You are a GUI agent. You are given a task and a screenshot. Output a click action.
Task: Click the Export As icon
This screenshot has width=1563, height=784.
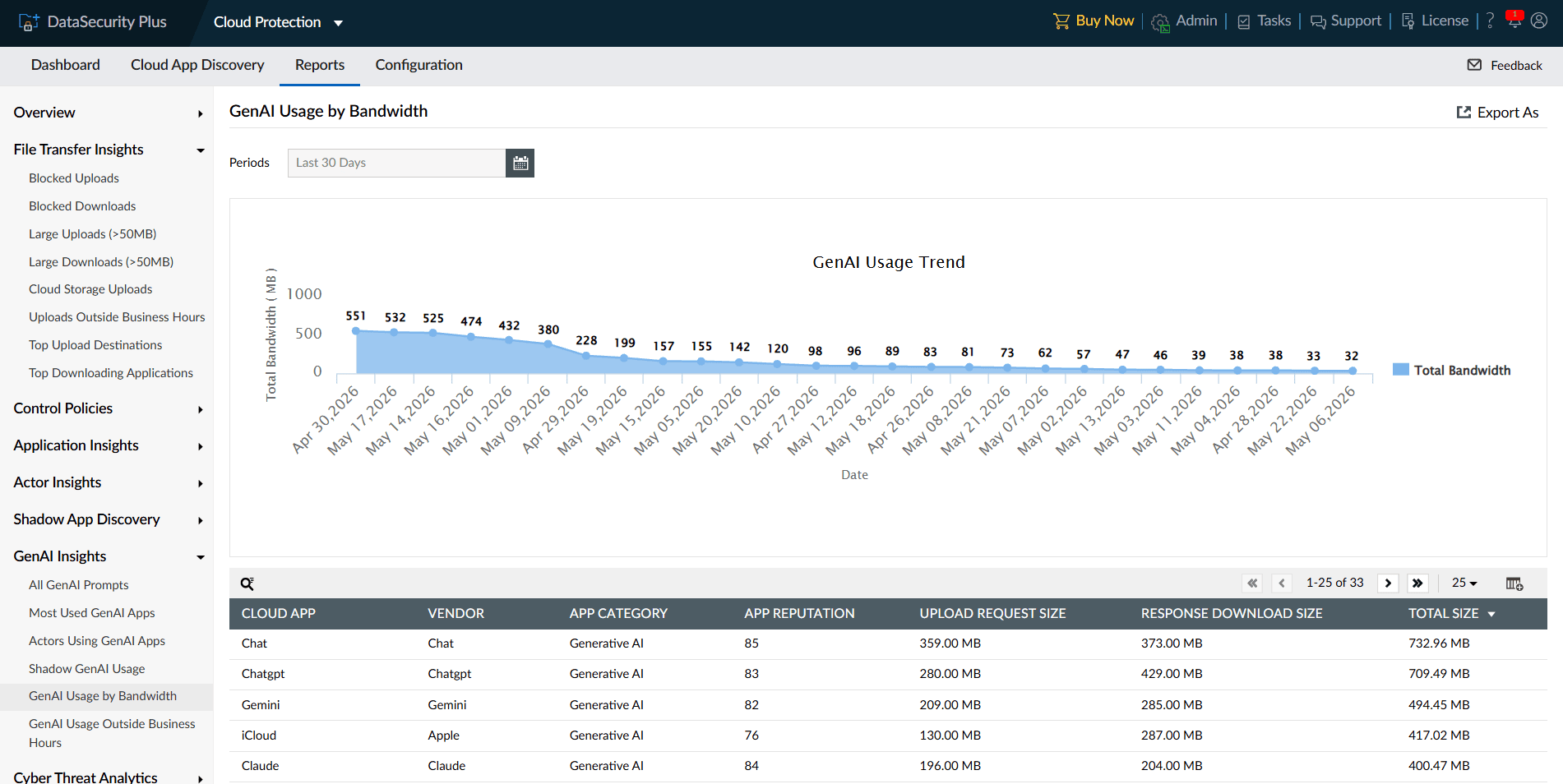[1464, 112]
